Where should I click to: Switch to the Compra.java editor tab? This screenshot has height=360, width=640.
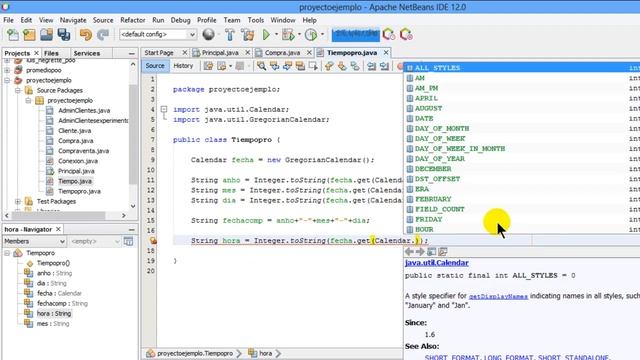[282, 53]
